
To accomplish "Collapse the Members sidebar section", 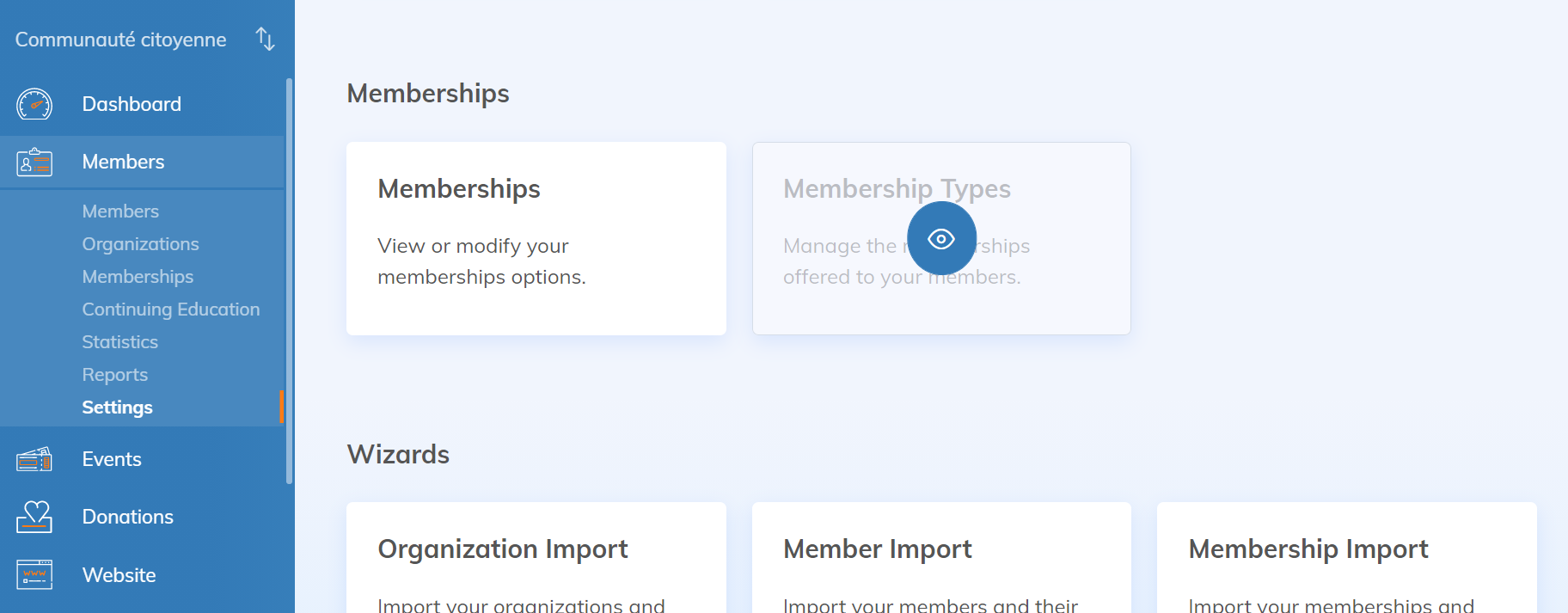I will 123,162.
